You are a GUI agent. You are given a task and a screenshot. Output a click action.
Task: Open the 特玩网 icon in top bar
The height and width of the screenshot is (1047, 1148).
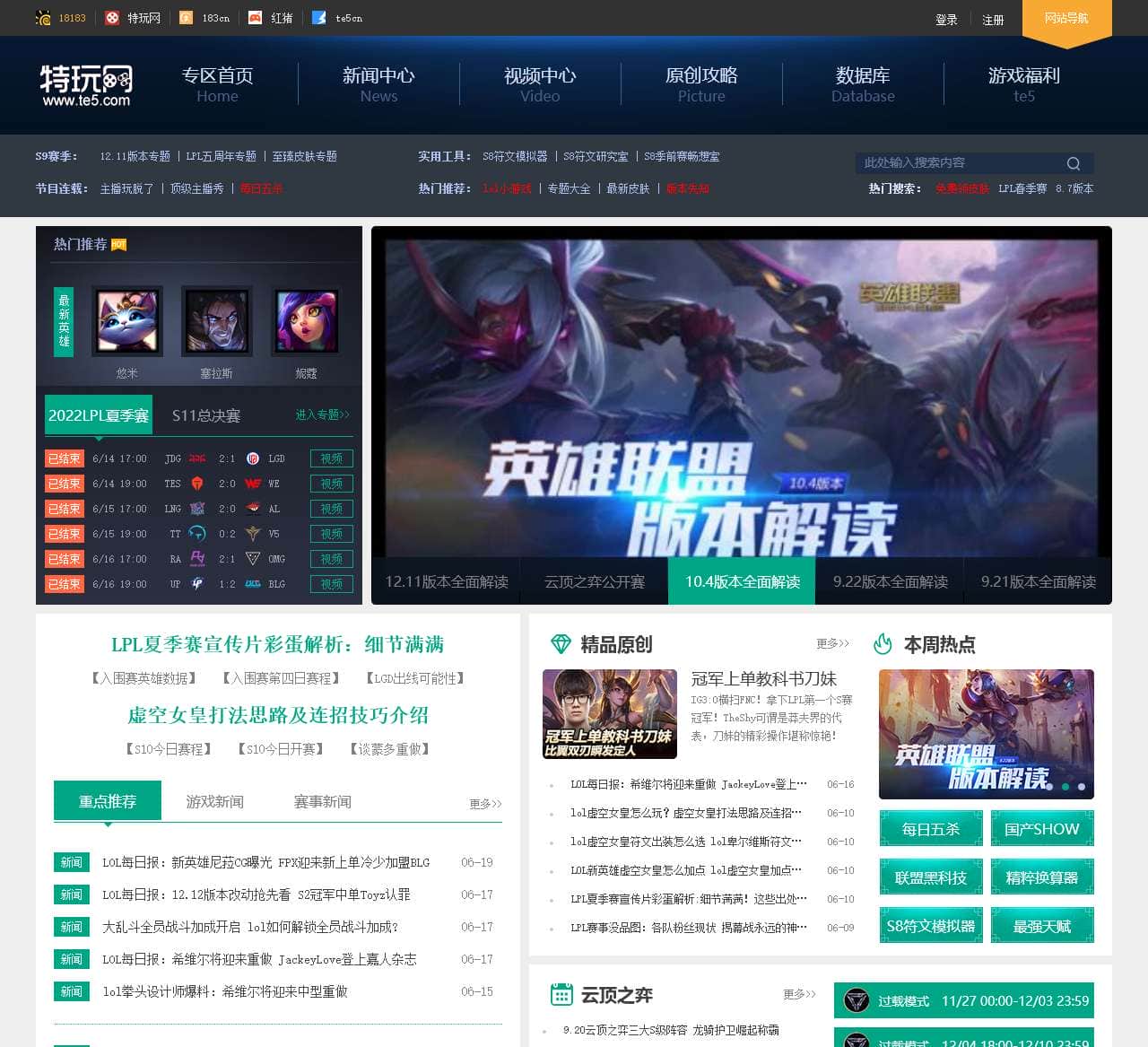click(x=112, y=18)
